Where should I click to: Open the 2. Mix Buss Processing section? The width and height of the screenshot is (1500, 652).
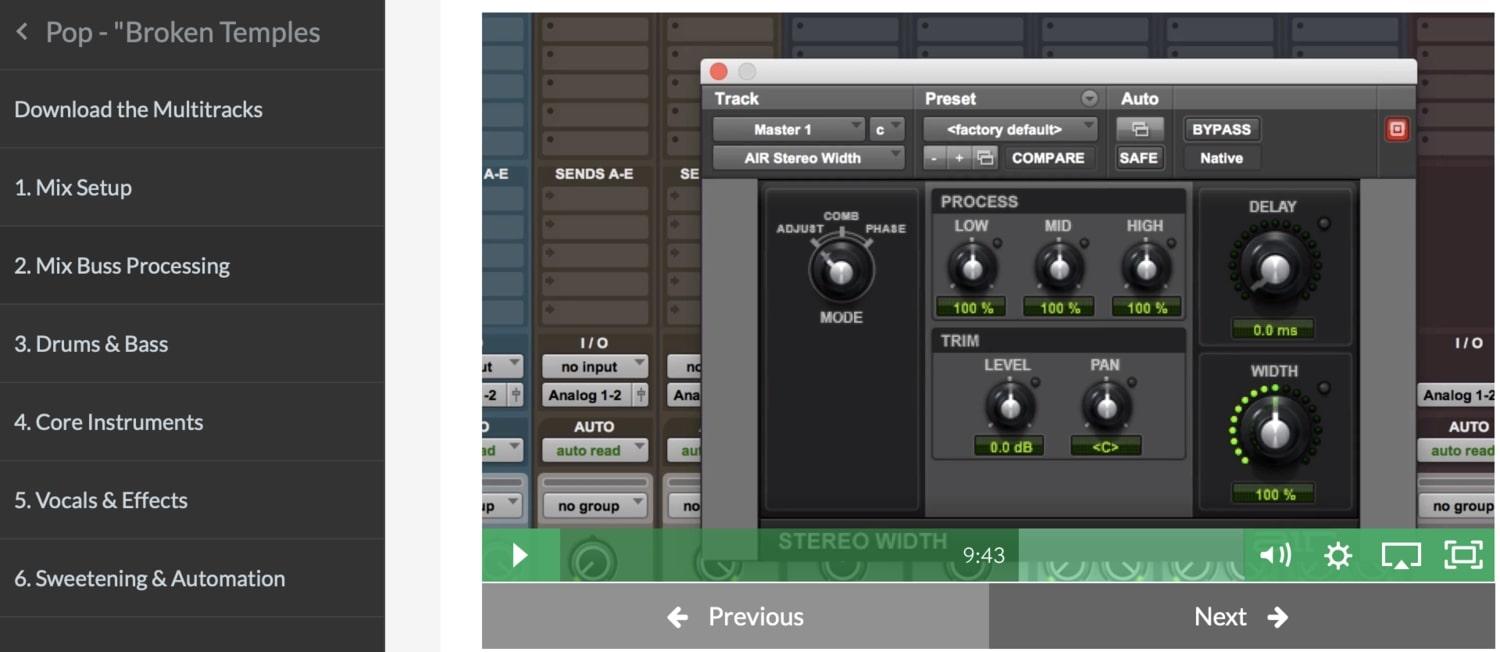(x=192, y=265)
